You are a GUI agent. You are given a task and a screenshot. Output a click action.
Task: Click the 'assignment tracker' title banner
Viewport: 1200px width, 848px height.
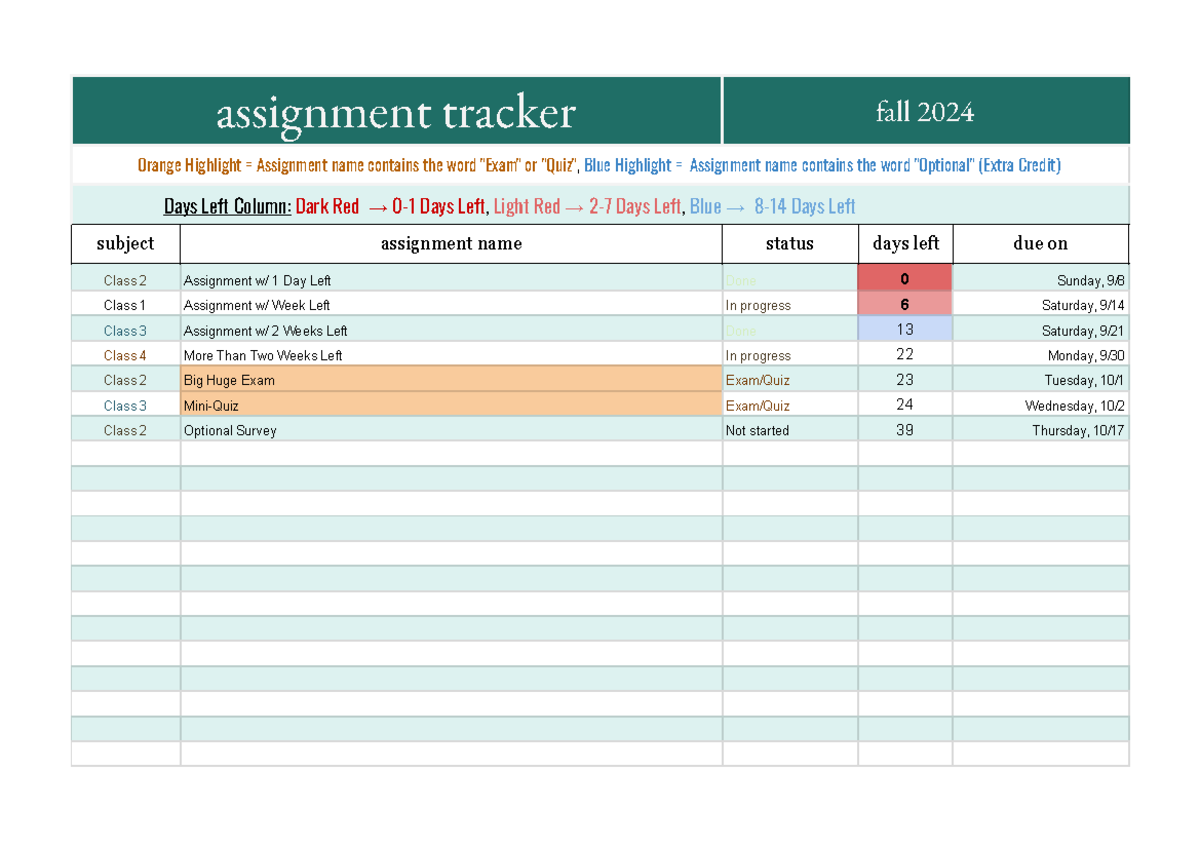click(396, 110)
